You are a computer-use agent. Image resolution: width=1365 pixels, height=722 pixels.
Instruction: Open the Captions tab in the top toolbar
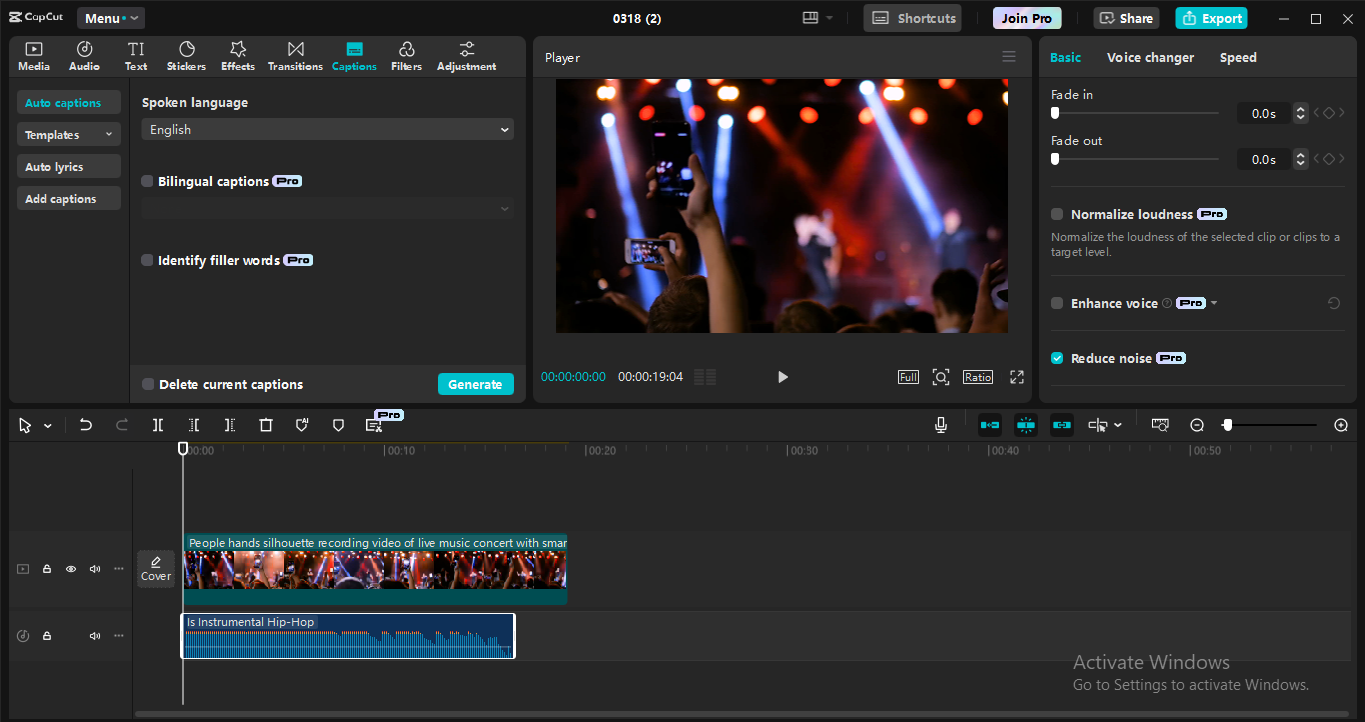[354, 55]
